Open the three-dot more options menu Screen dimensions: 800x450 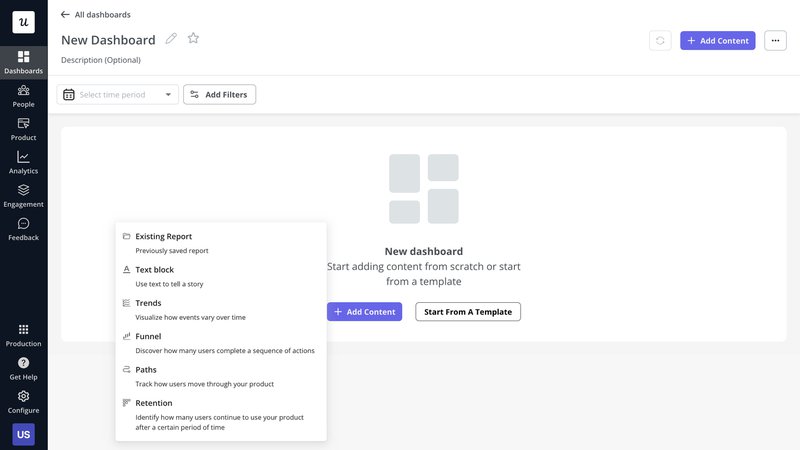775,40
